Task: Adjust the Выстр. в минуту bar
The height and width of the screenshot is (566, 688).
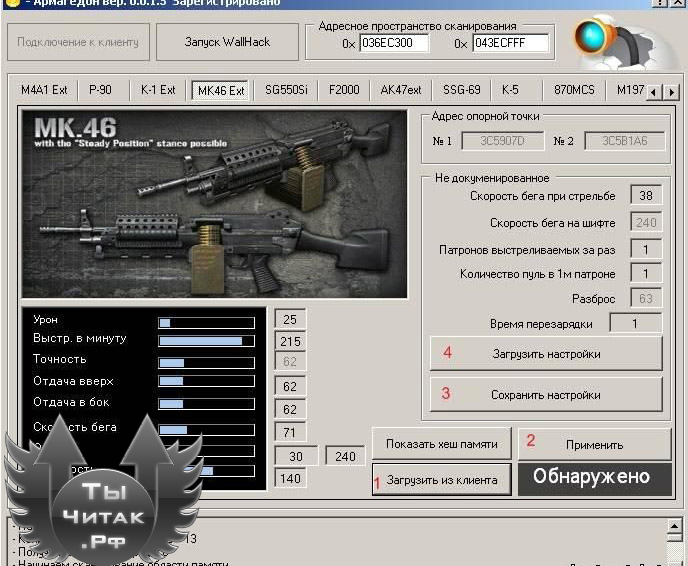Action: (x=206, y=341)
